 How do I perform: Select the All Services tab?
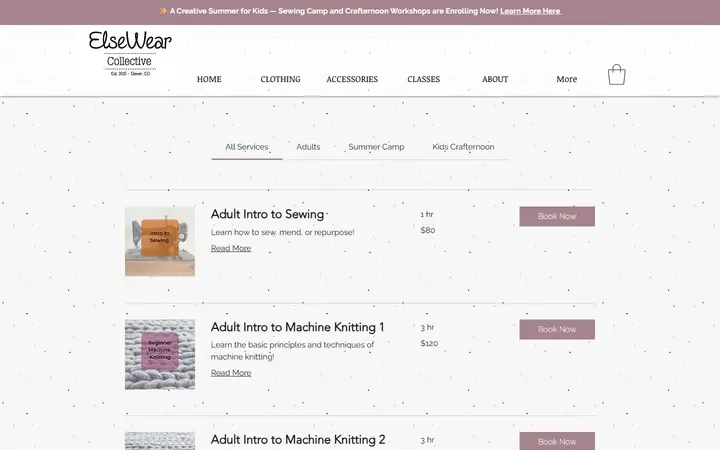pyautogui.click(x=247, y=147)
